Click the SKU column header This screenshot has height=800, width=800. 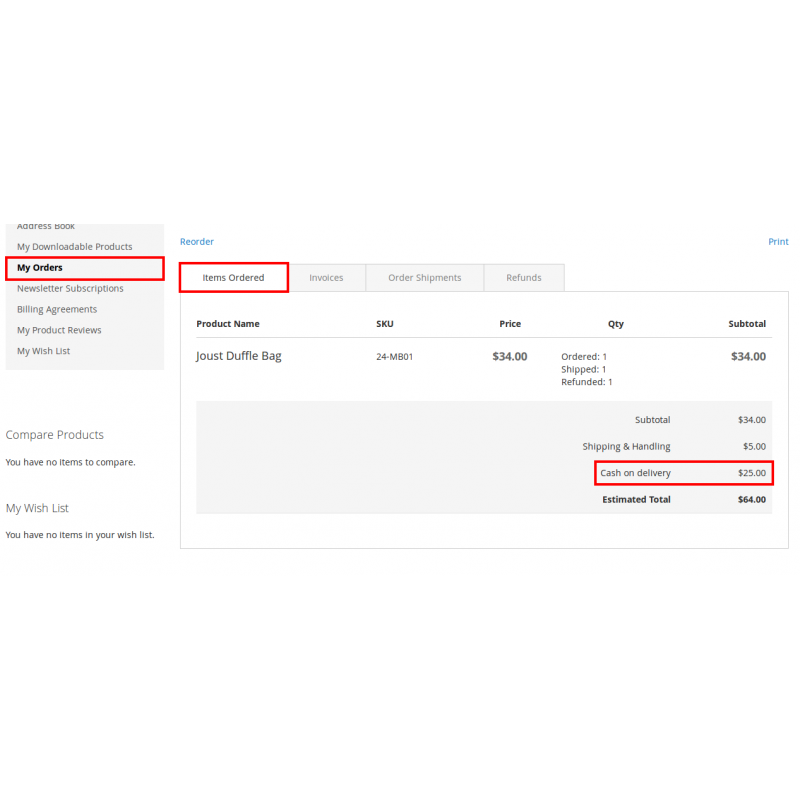coord(385,323)
